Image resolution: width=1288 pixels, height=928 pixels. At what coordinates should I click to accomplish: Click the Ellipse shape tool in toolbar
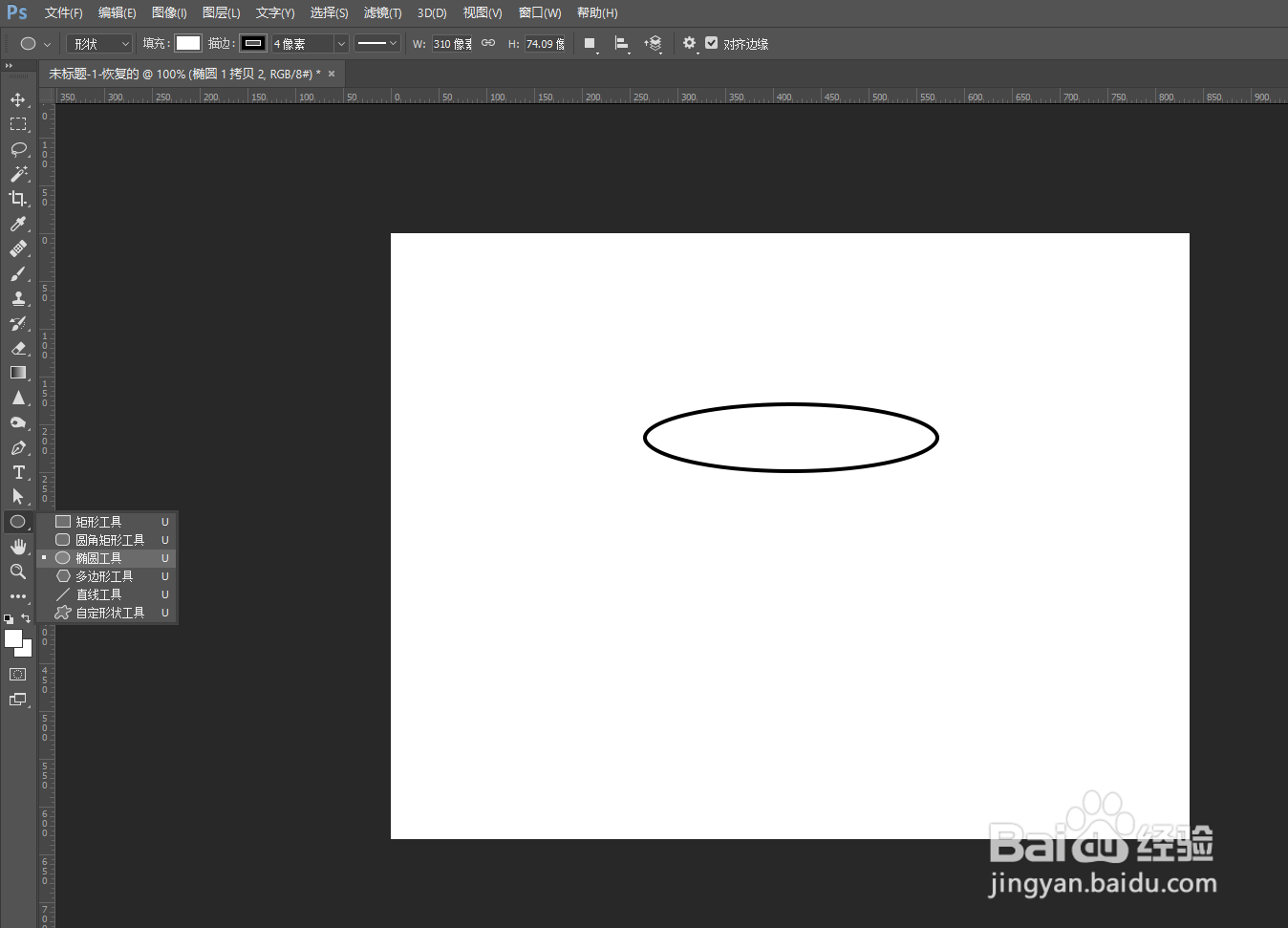(18, 522)
